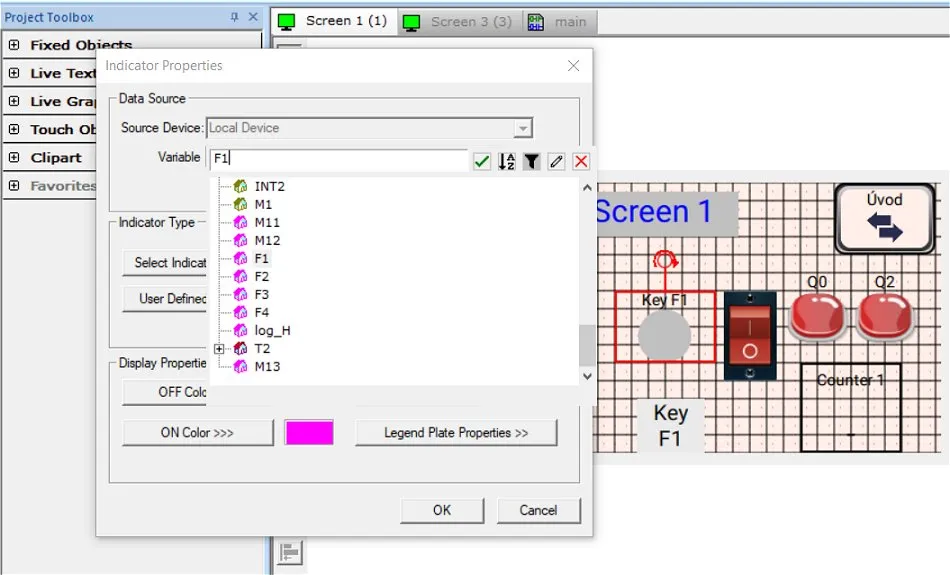The width and height of the screenshot is (950, 575).
Task: Click the pencil edit variable icon
Action: click(x=556, y=161)
